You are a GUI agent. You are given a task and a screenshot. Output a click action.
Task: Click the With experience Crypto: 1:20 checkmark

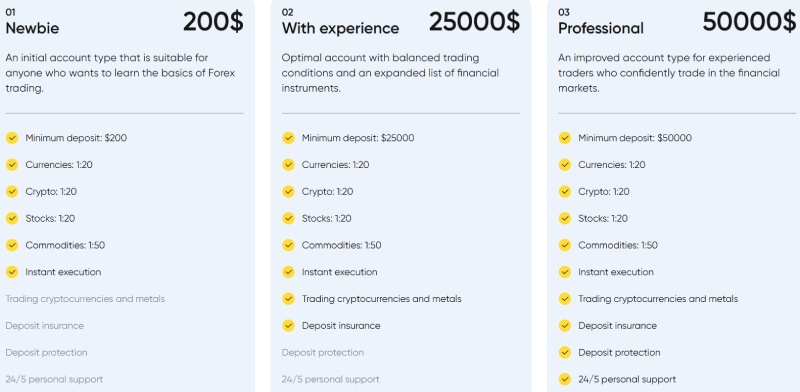[x=288, y=191]
